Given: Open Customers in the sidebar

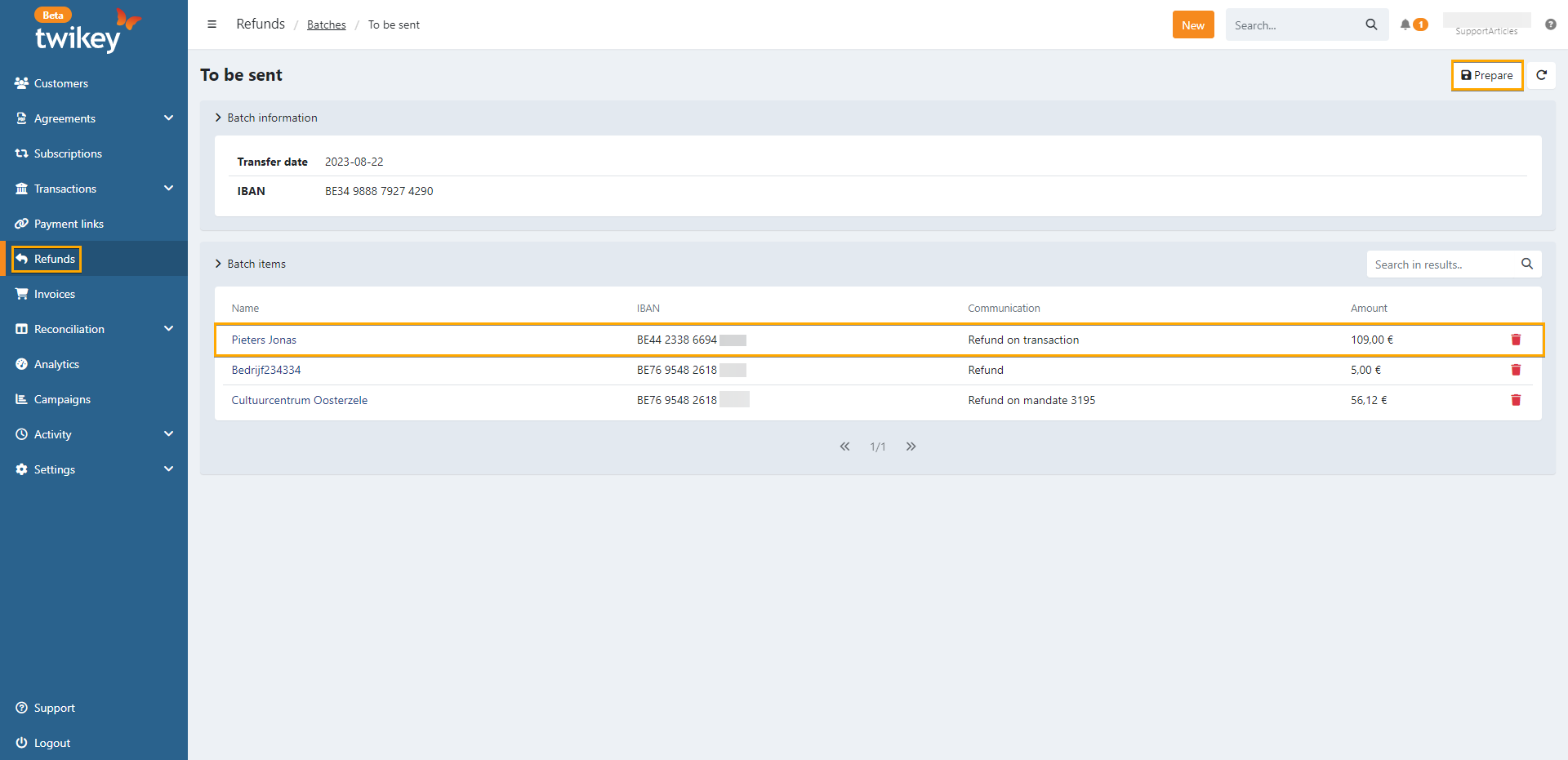Looking at the screenshot, I should pos(60,83).
